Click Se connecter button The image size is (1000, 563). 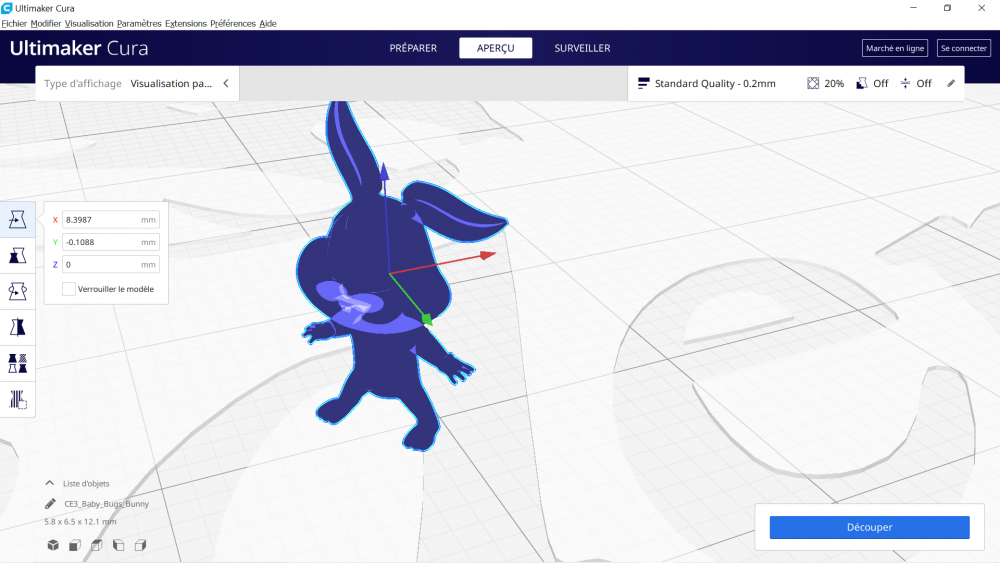click(964, 48)
